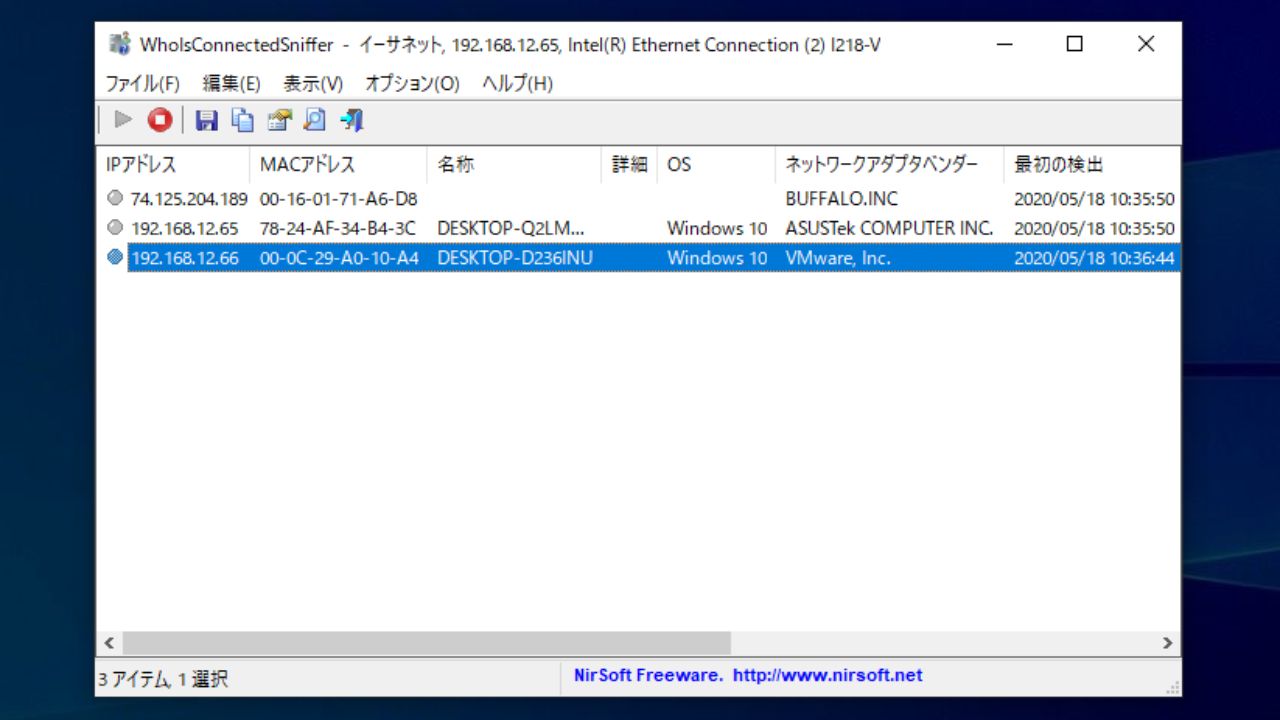Sort by the 名称 column header
The width and height of the screenshot is (1280, 720).
click(x=514, y=165)
